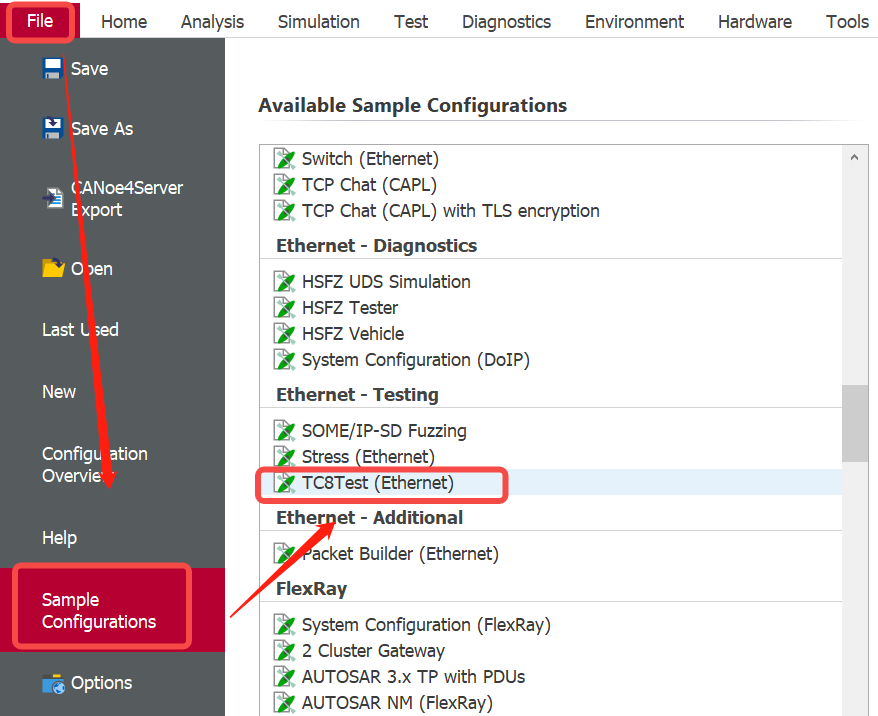Open the File tab
The height and width of the screenshot is (716, 878).
pyautogui.click(x=40, y=21)
